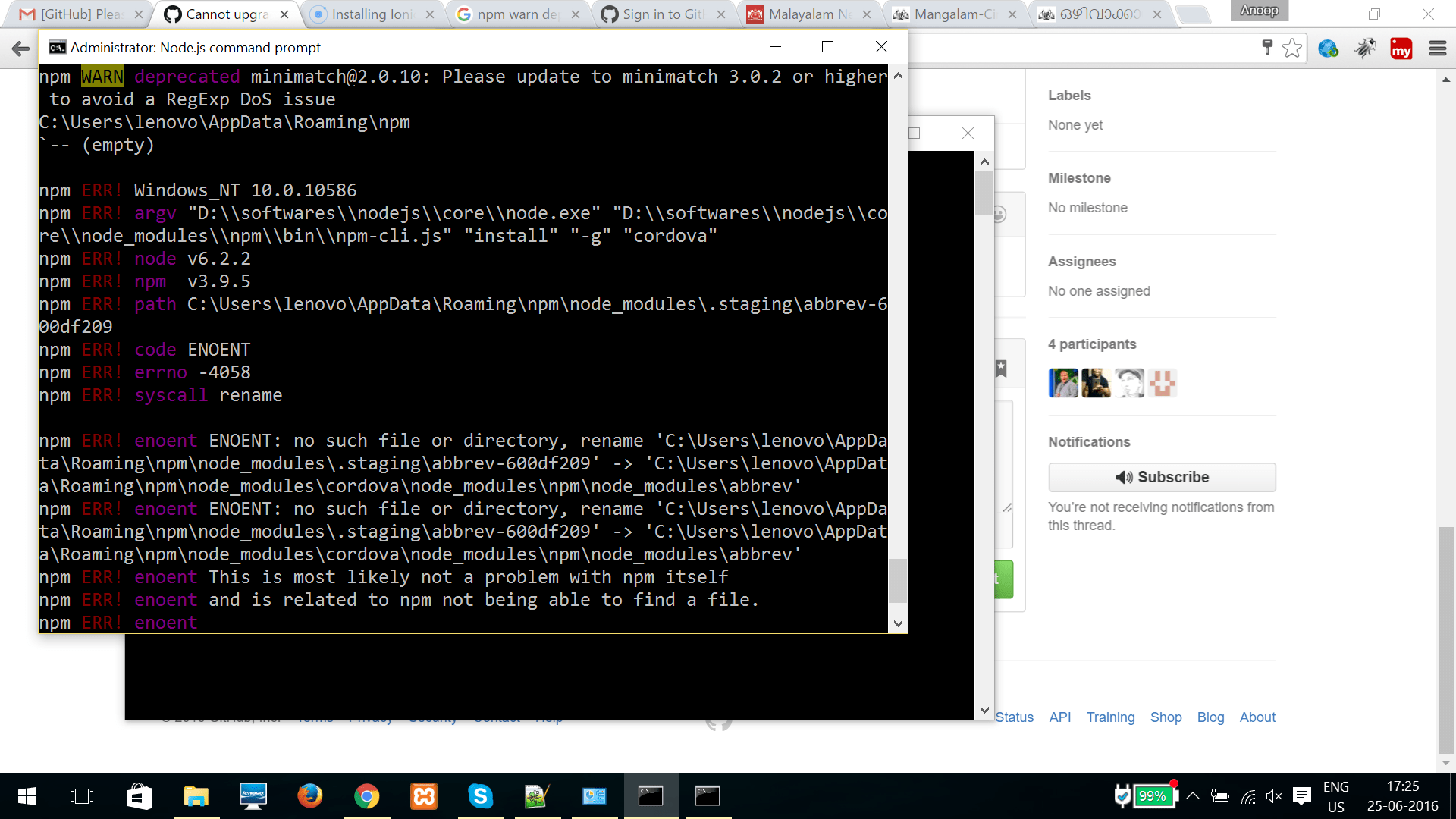Click the Wi-Fi icon in the system tray
Viewport: 1456px width, 819px height.
click(1247, 796)
